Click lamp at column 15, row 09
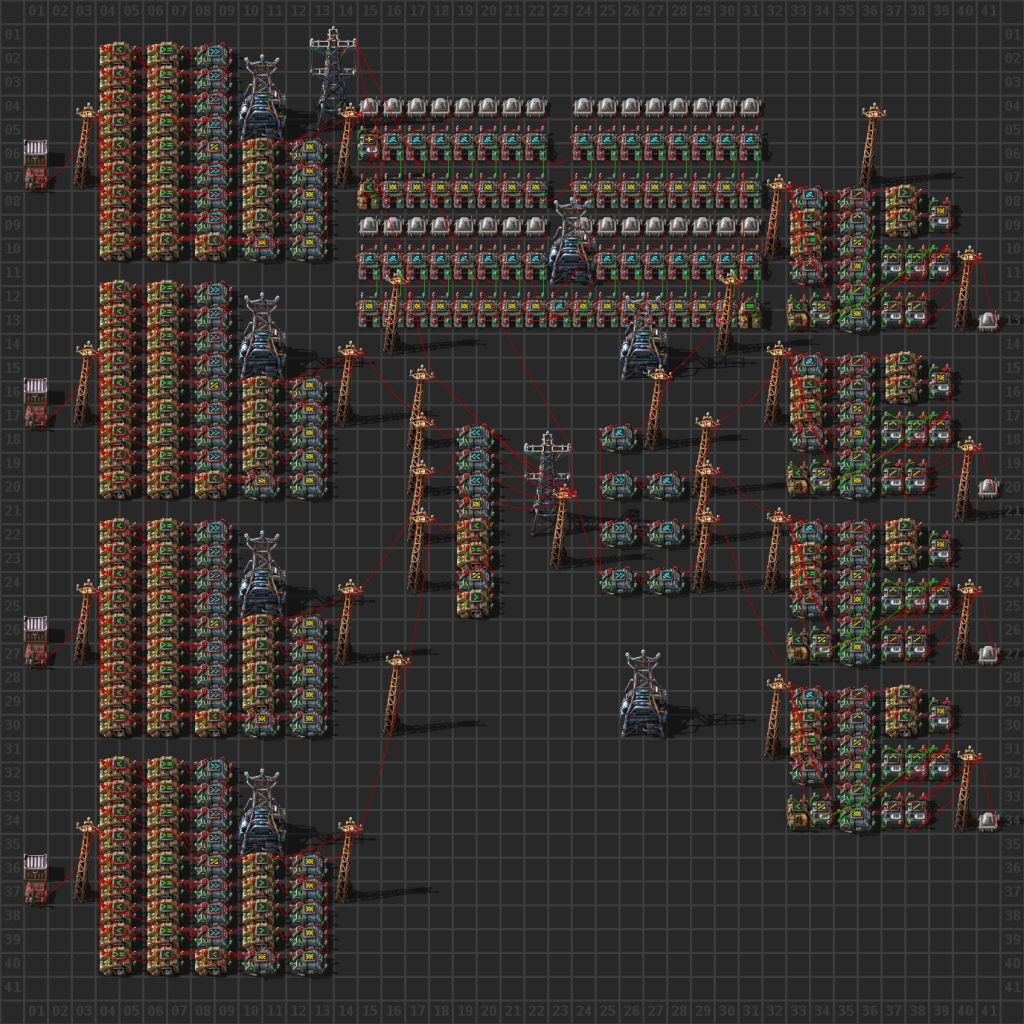This screenshot has width=1024, height=1024. point(370,226)
